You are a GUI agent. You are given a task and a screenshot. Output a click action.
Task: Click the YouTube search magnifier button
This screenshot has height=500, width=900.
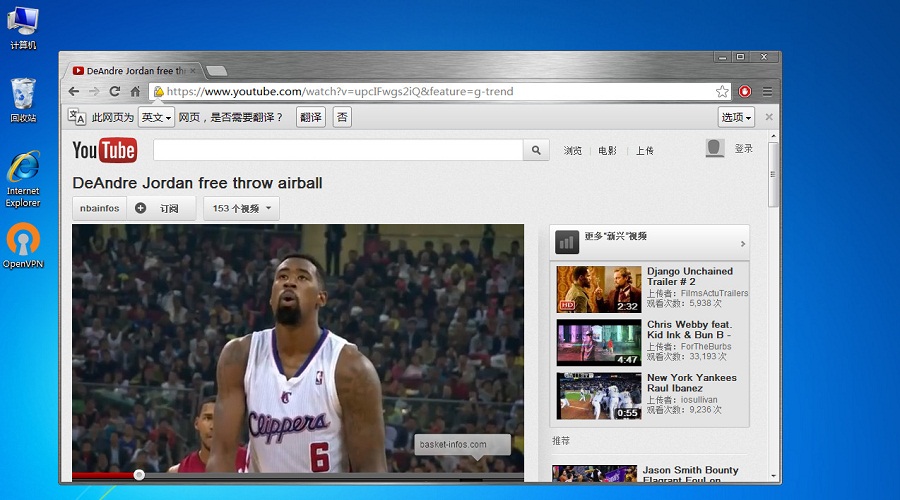(x=536, y=150)
